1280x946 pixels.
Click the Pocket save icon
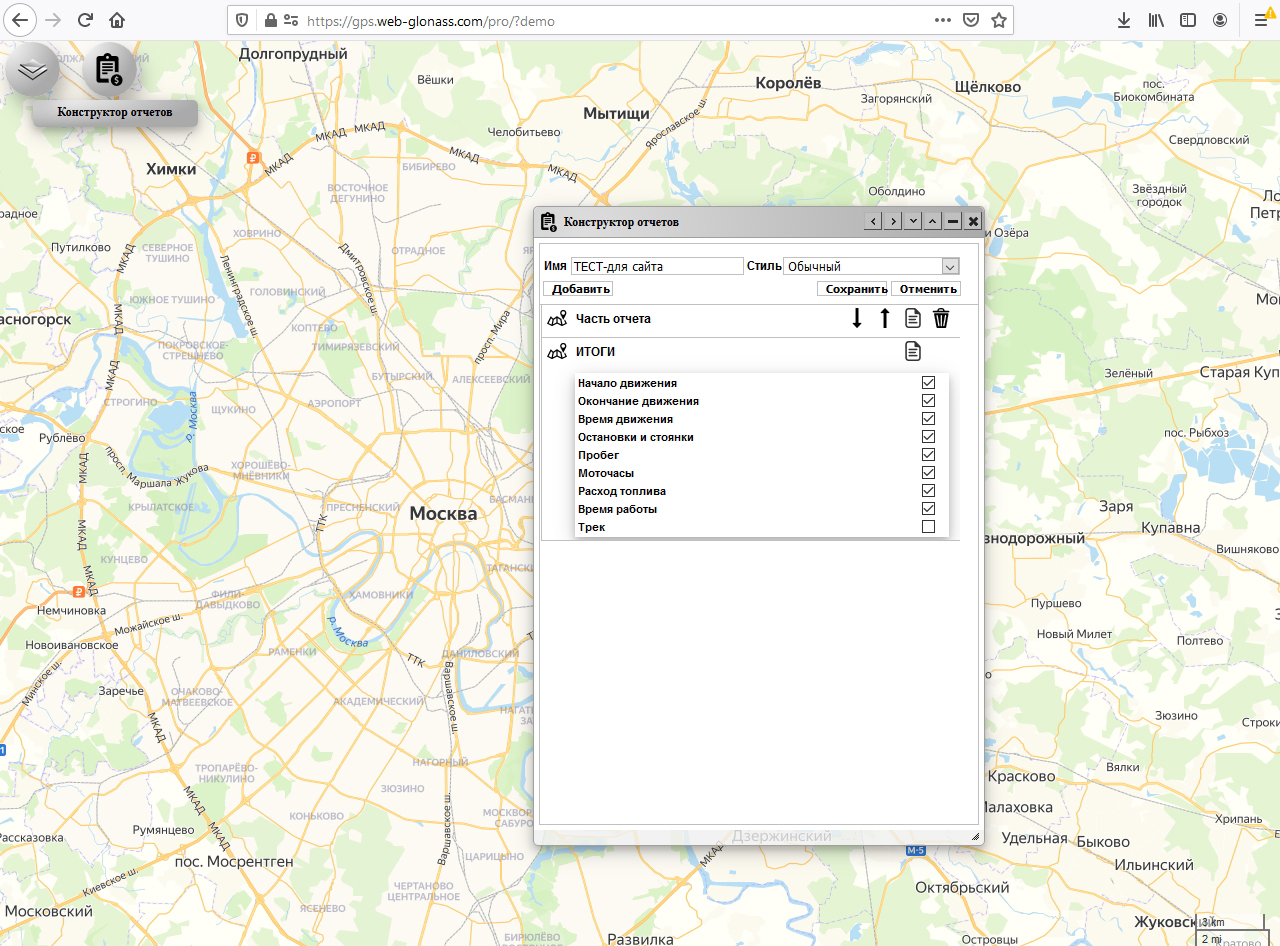[x=971, y=20]
